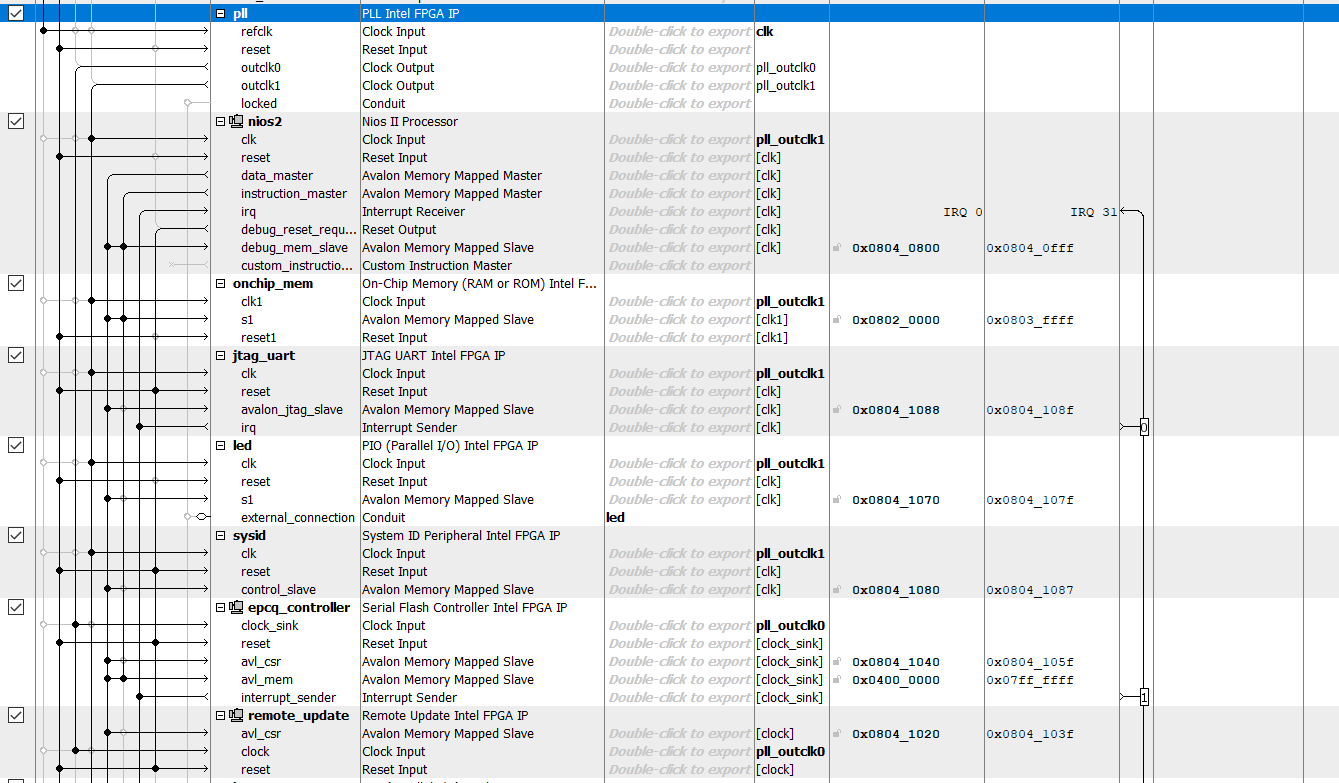Collapse the onchip_mem component
Viewport: 1339px width, 783px height.
tap(219, 283)
